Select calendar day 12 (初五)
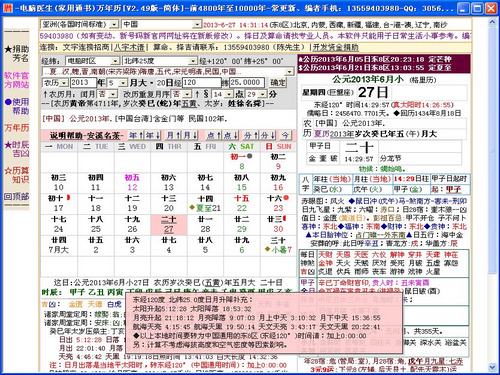 tap(132, 183)
